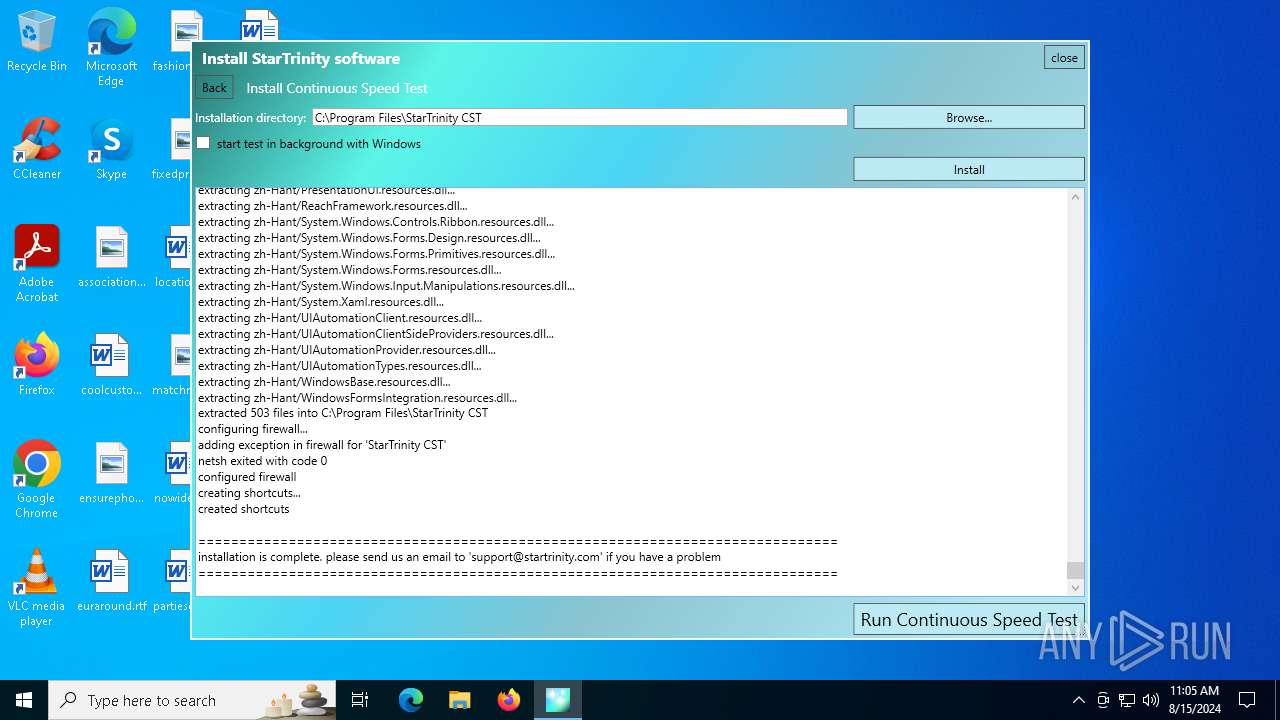Open the volume control in tray
The height and width of the screenshot is (720, 1280).
pos(1151,700)
